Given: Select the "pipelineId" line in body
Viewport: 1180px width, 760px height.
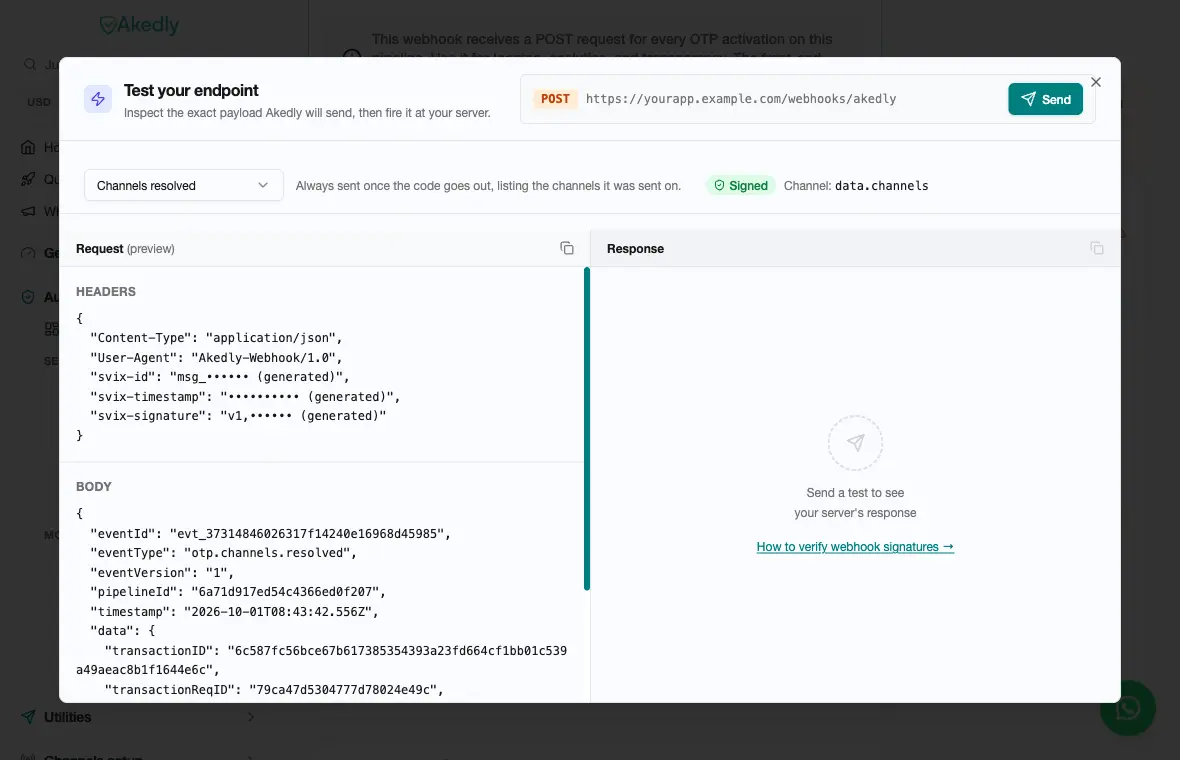Looking at the screenshot, I should pos(238,592).
